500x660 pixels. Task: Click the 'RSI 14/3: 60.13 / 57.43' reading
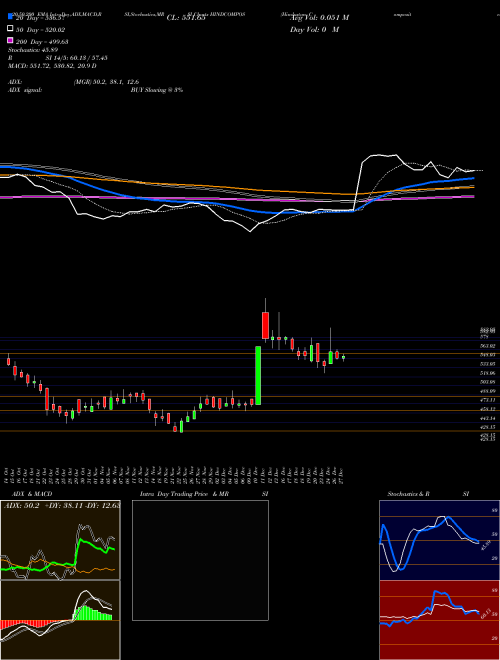(58, 58)
